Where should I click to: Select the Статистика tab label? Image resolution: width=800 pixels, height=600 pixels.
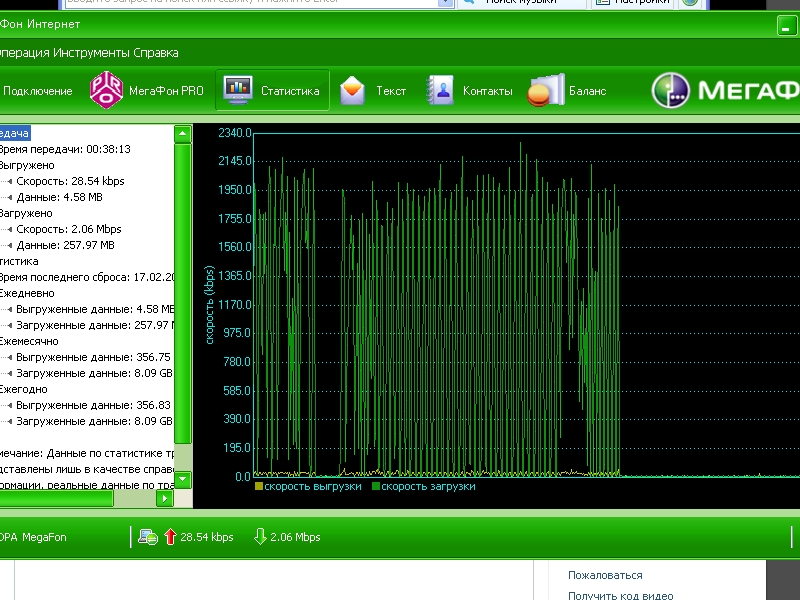[x=290, y=91]
